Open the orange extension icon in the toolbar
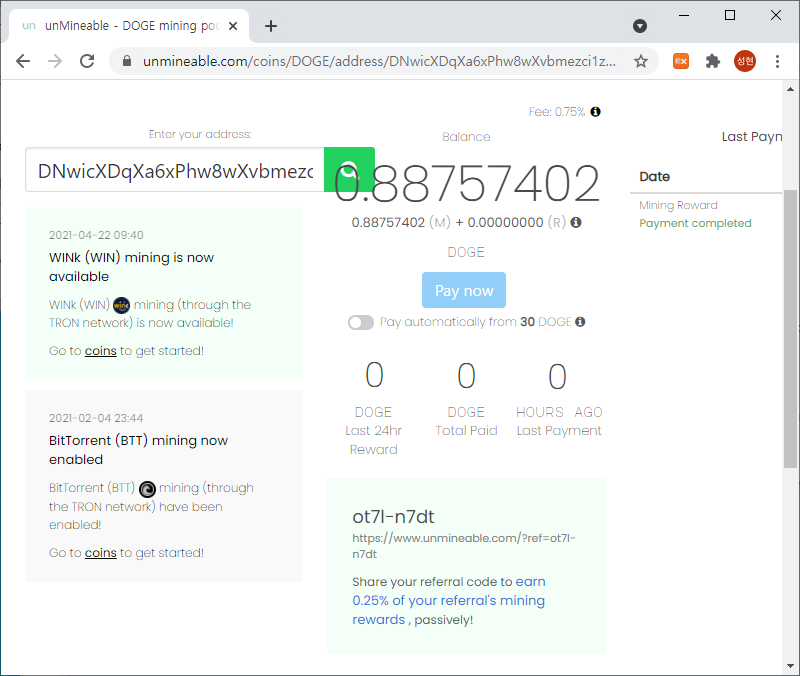The height and width of the screenshot is (676, 800). click(x=681, y=61)
